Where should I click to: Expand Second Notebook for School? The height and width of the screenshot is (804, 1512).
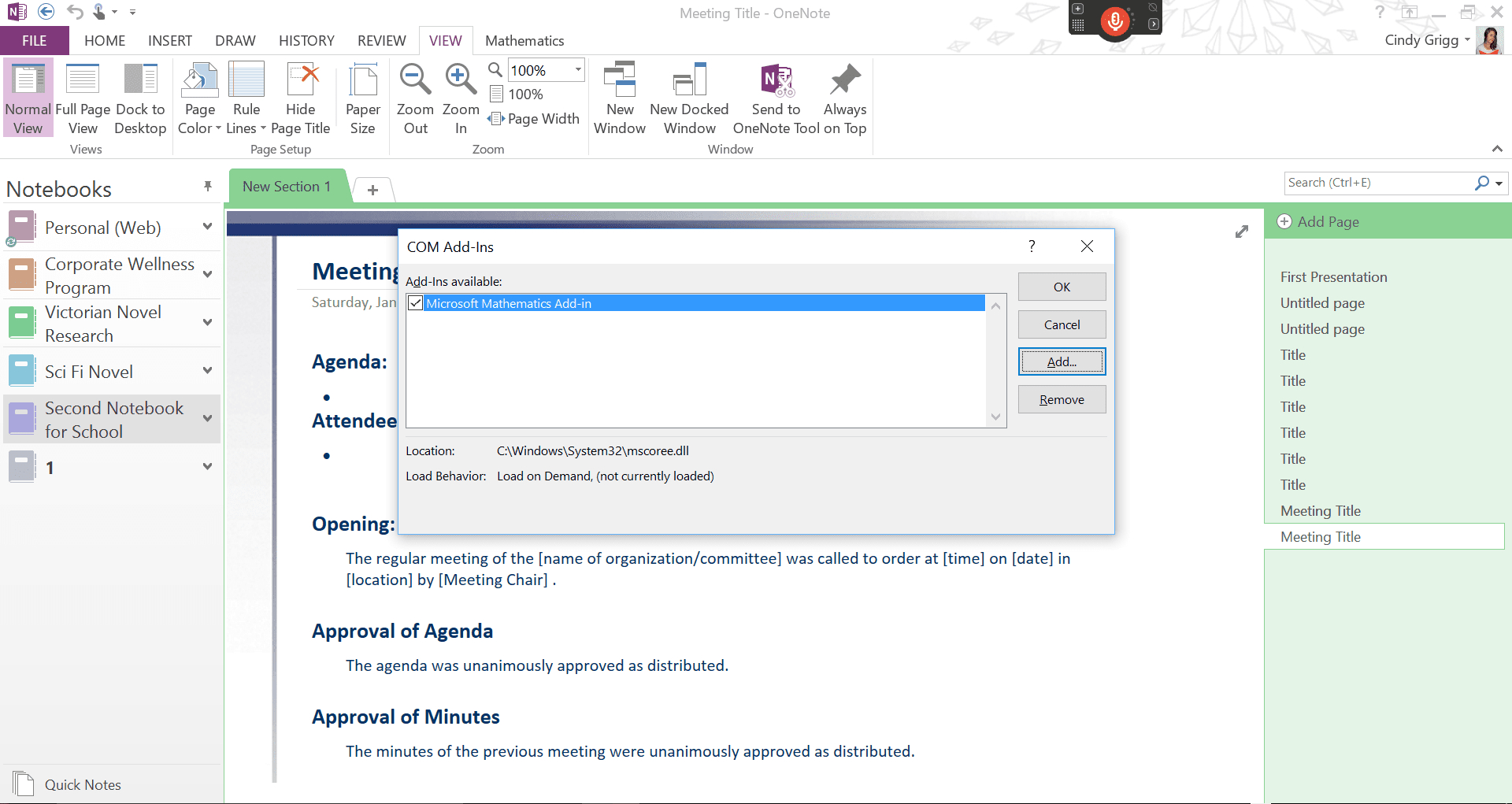tap(207, 419)
